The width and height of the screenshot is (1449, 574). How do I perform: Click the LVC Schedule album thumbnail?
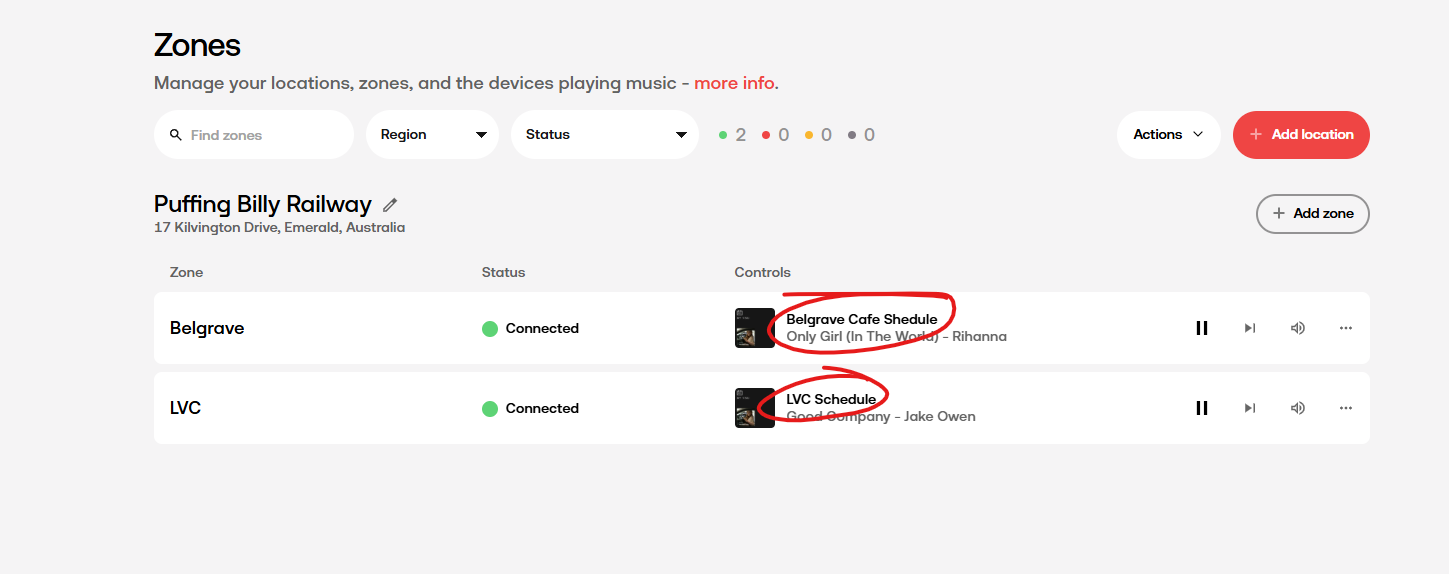click(755, 408)
